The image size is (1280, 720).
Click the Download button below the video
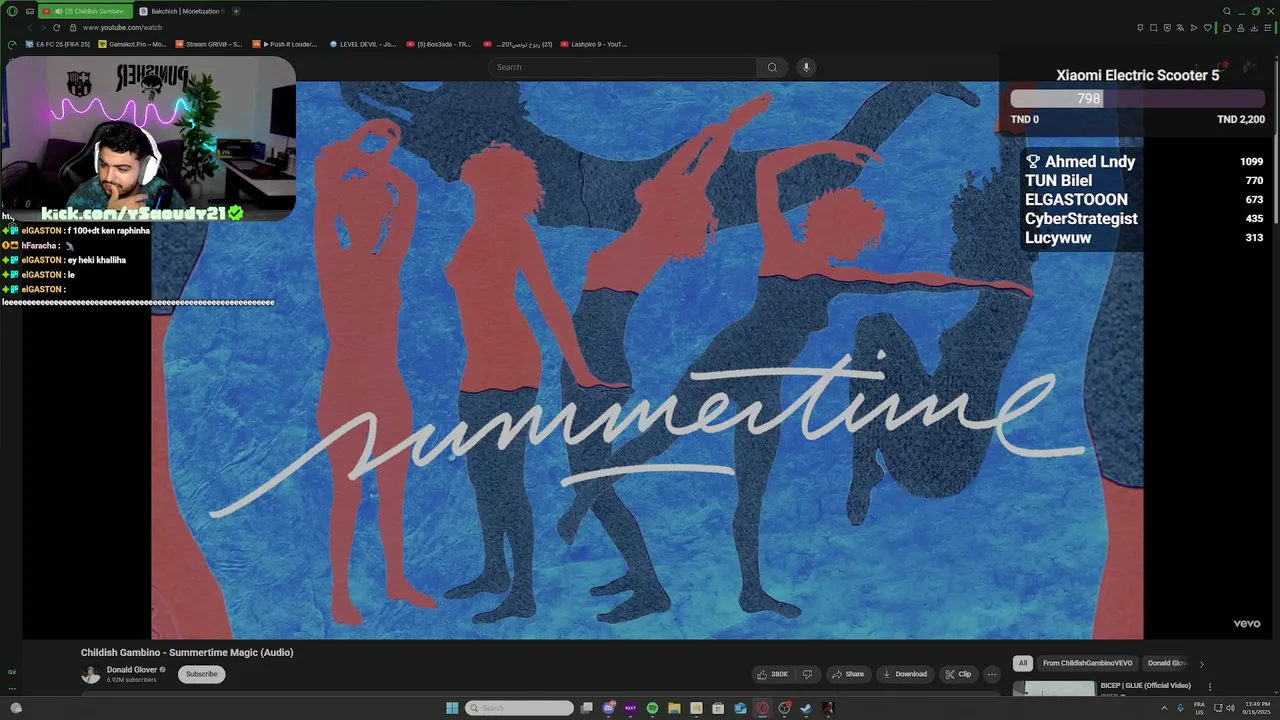pyautogui.click(x=905, y=674)
